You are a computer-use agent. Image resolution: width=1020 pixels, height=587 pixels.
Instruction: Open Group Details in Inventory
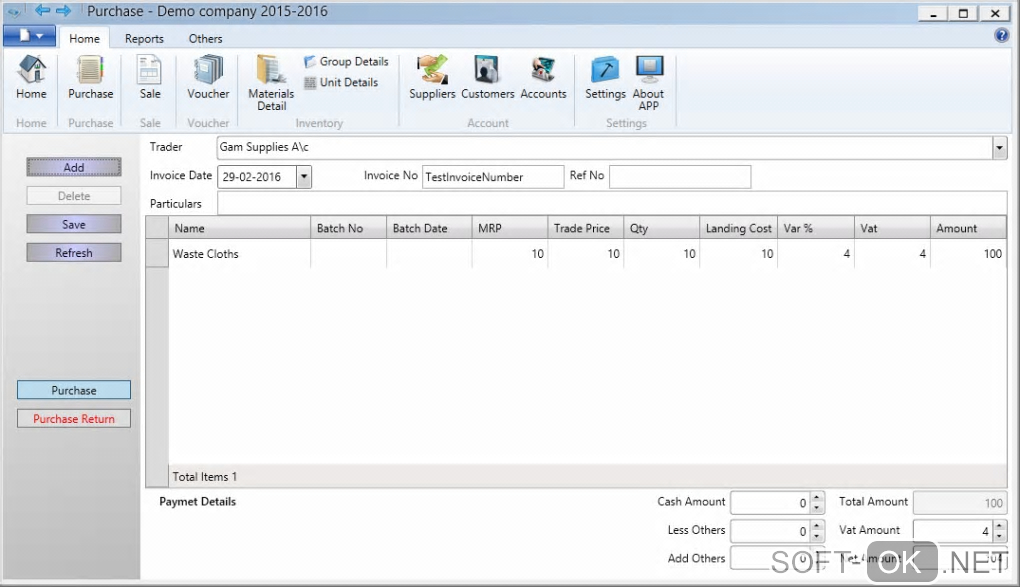(346, 61)
